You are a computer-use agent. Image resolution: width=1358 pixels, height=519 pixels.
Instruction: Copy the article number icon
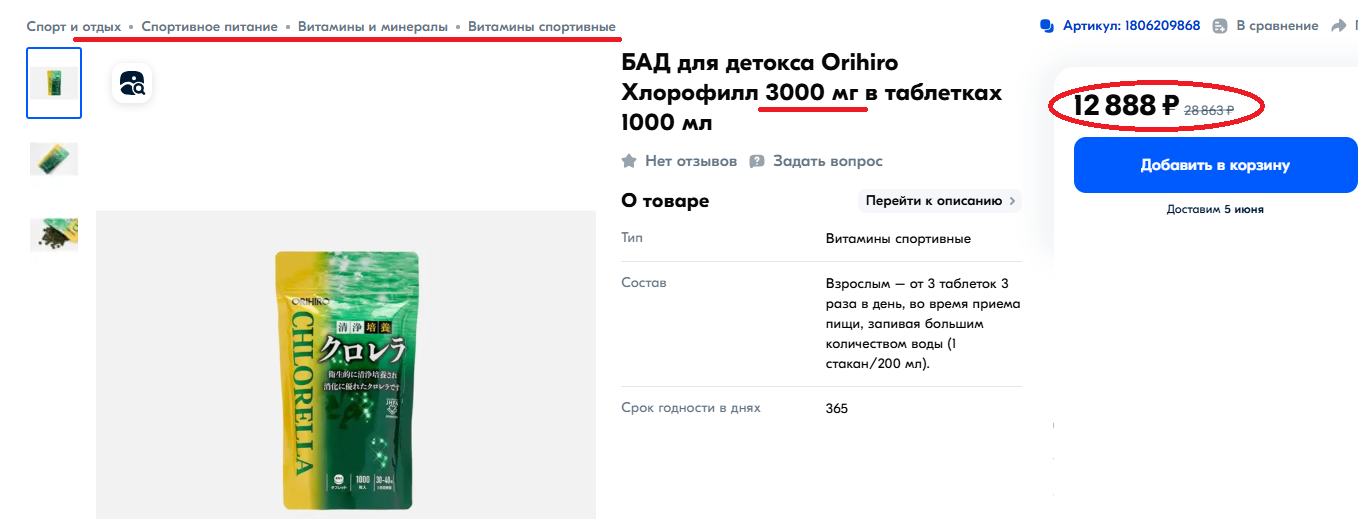1047,26
